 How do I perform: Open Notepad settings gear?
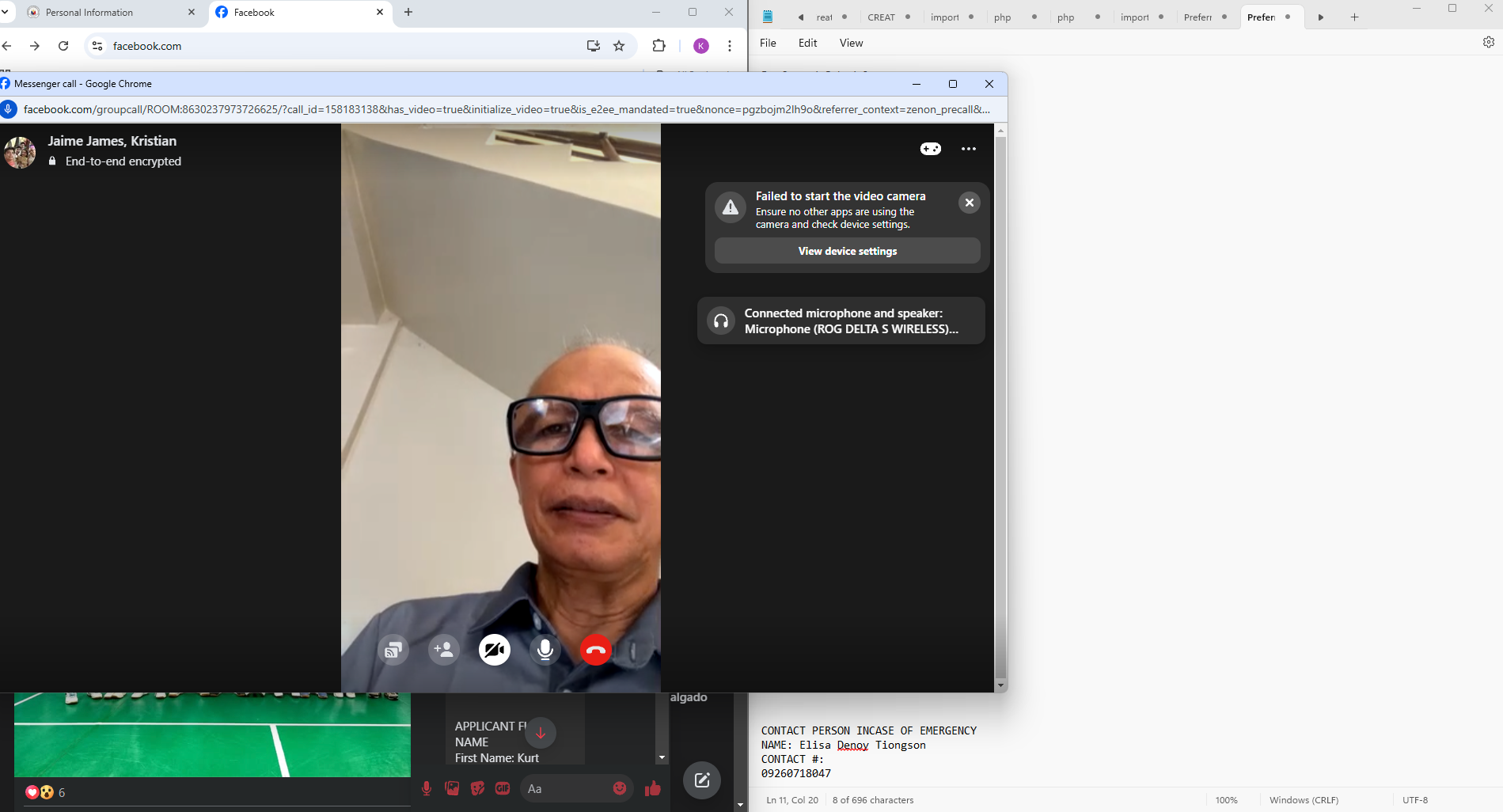pos(1489,43)
